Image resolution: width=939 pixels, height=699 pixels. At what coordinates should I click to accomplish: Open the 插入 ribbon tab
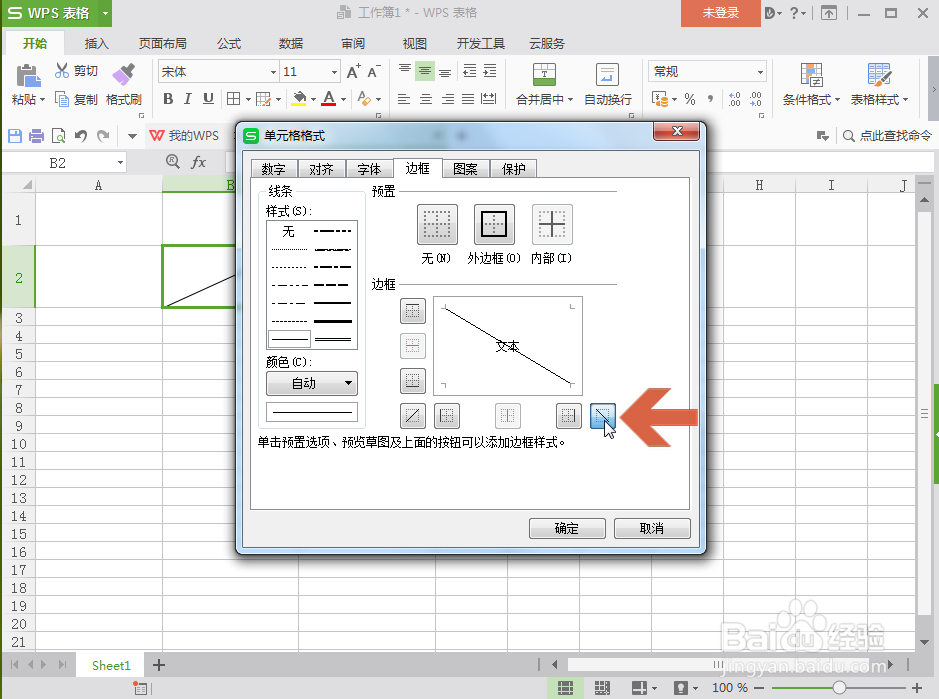[x=96, y=43]
